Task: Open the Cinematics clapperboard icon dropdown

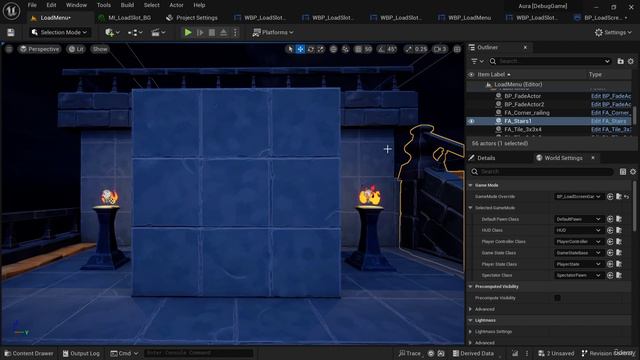Action: pyautogui.click(x=158, y=32)
